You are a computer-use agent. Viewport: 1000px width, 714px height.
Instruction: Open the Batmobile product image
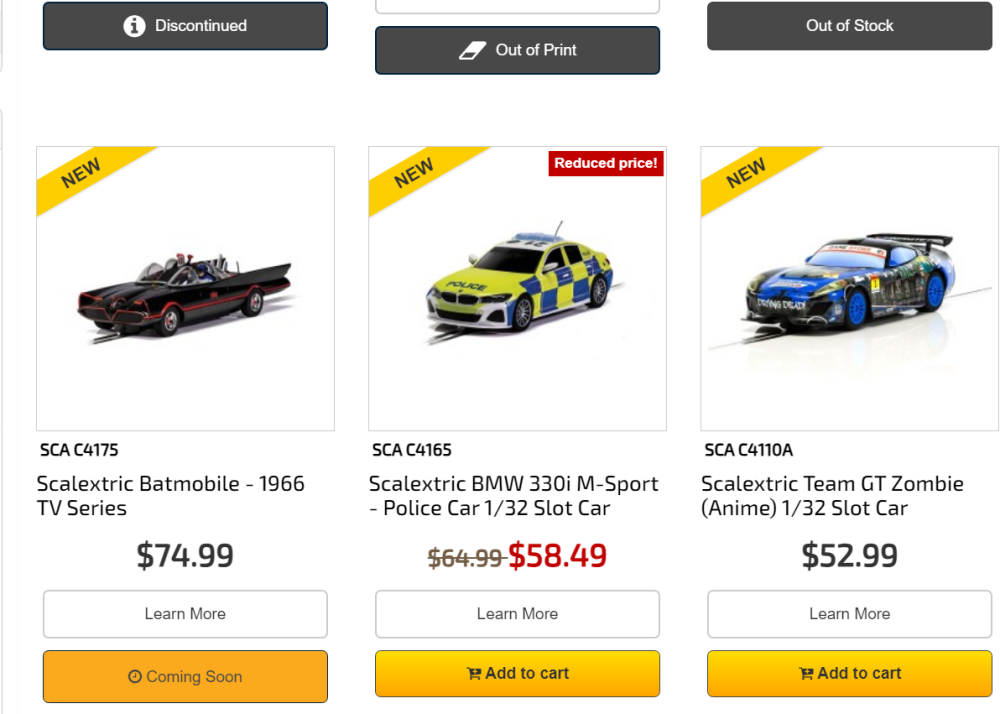point(185,290)
